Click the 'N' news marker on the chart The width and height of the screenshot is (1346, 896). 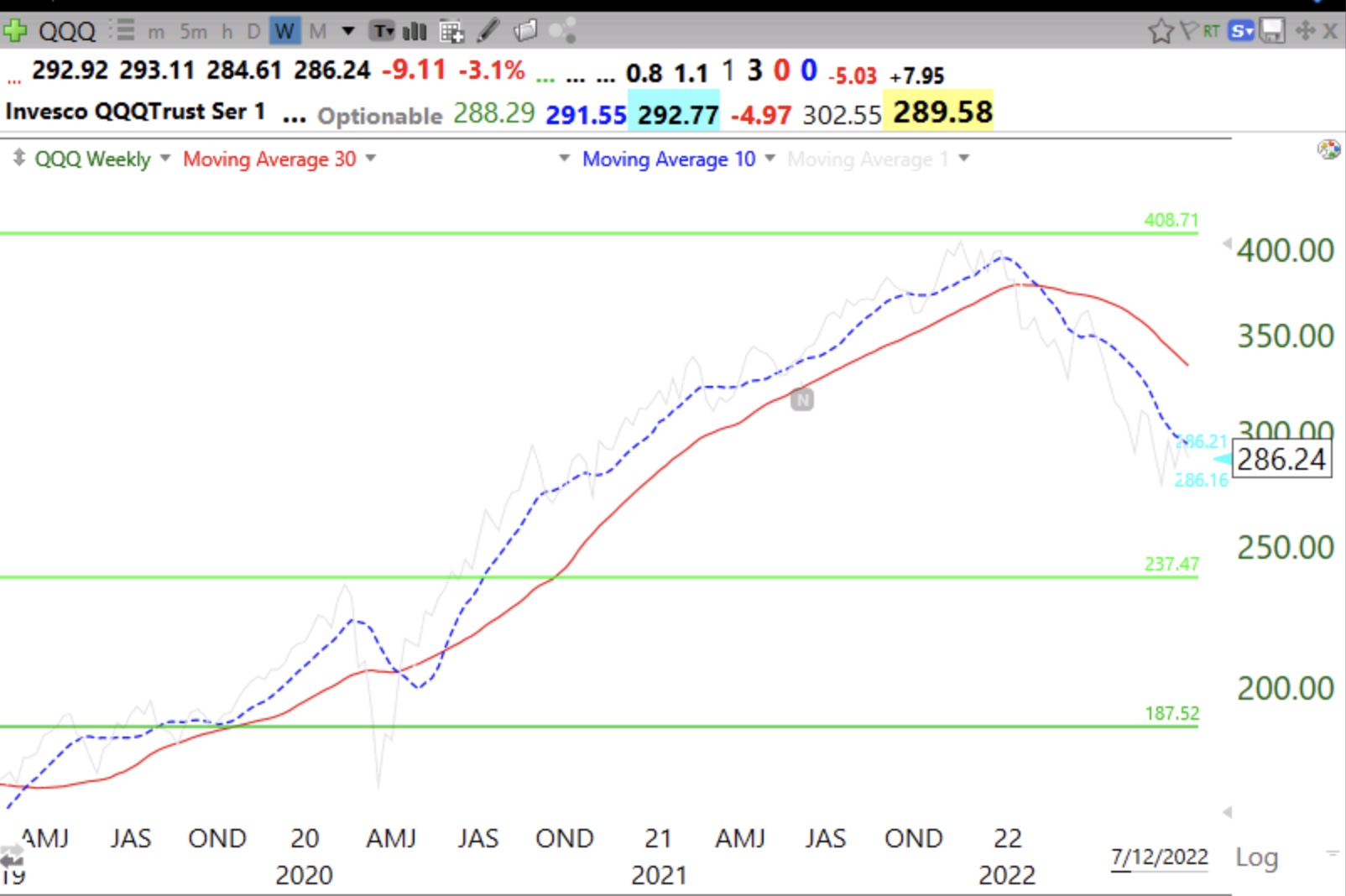click(802, 400)
